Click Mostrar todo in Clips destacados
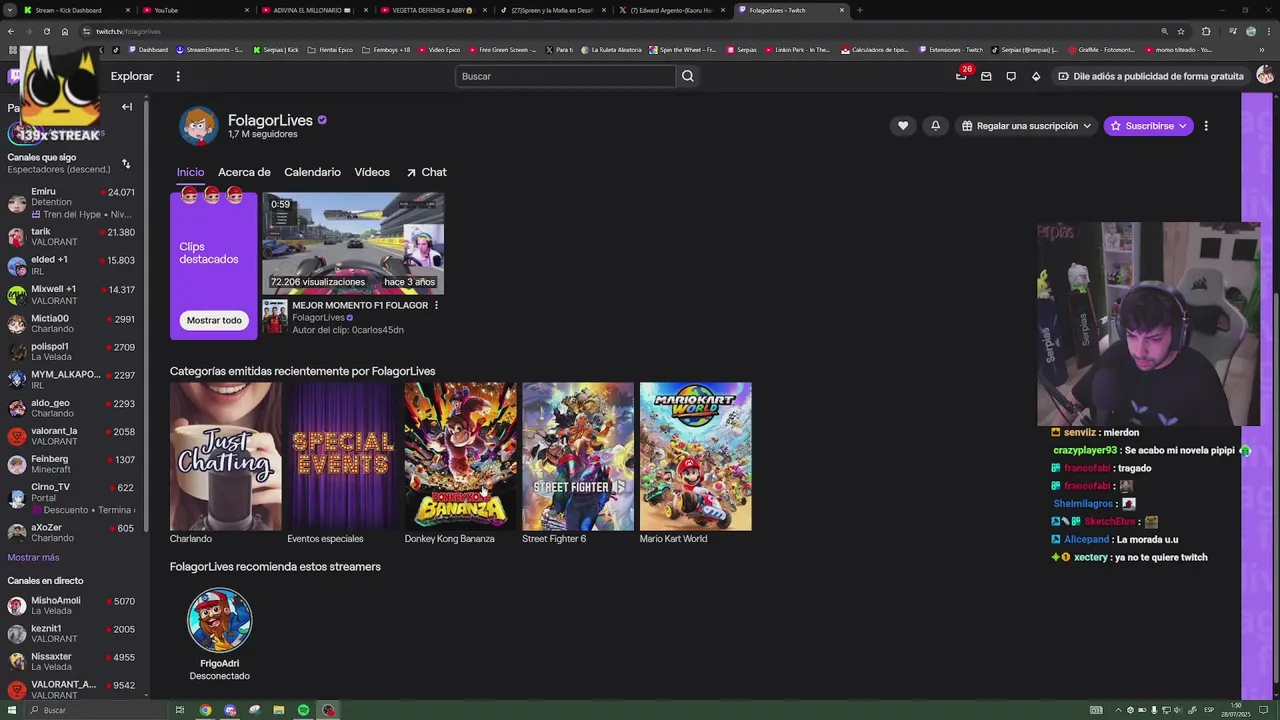The width and height of the screenshot is (1280, 720). pyautogui.click(x=214, y=320)
